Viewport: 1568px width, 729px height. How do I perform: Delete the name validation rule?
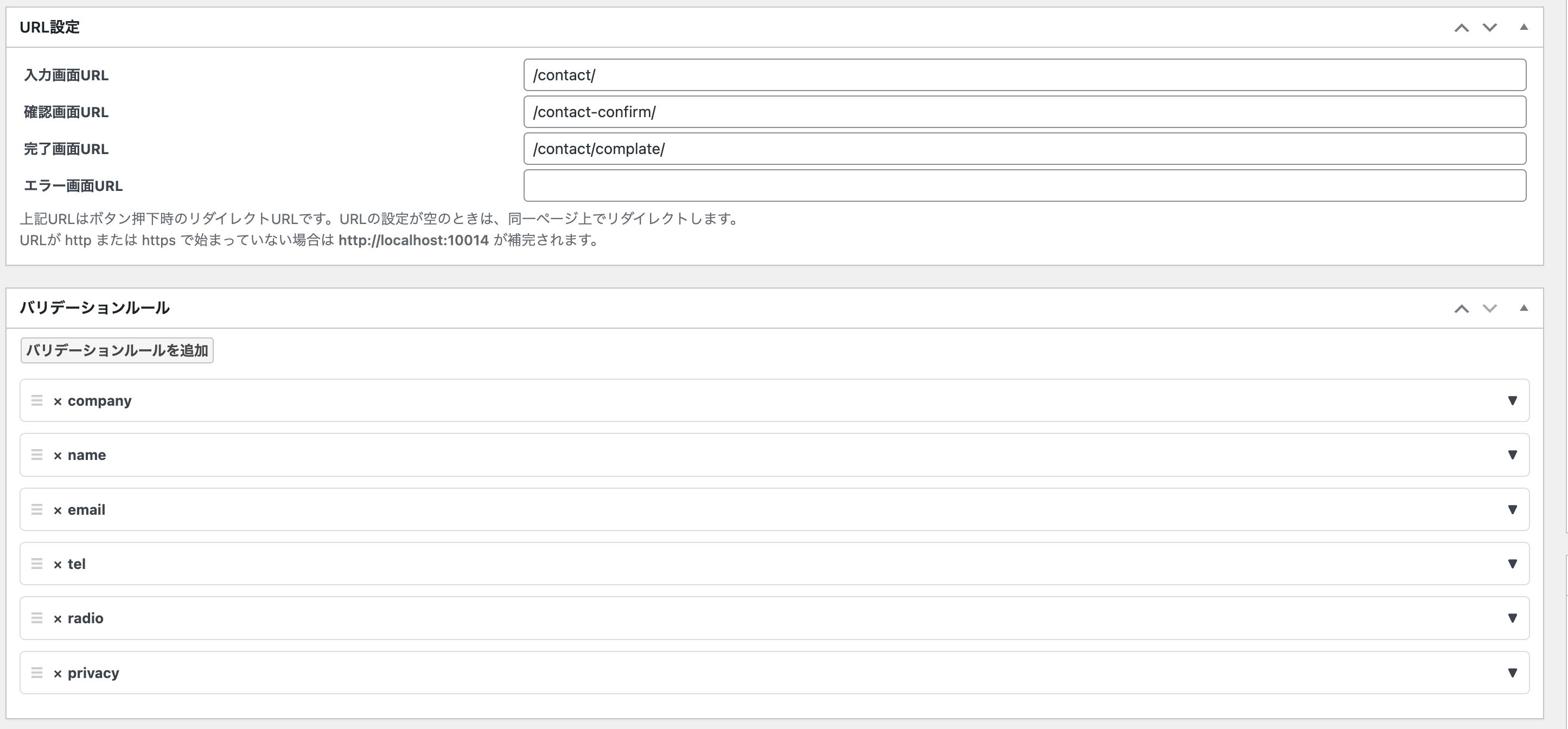57,456
